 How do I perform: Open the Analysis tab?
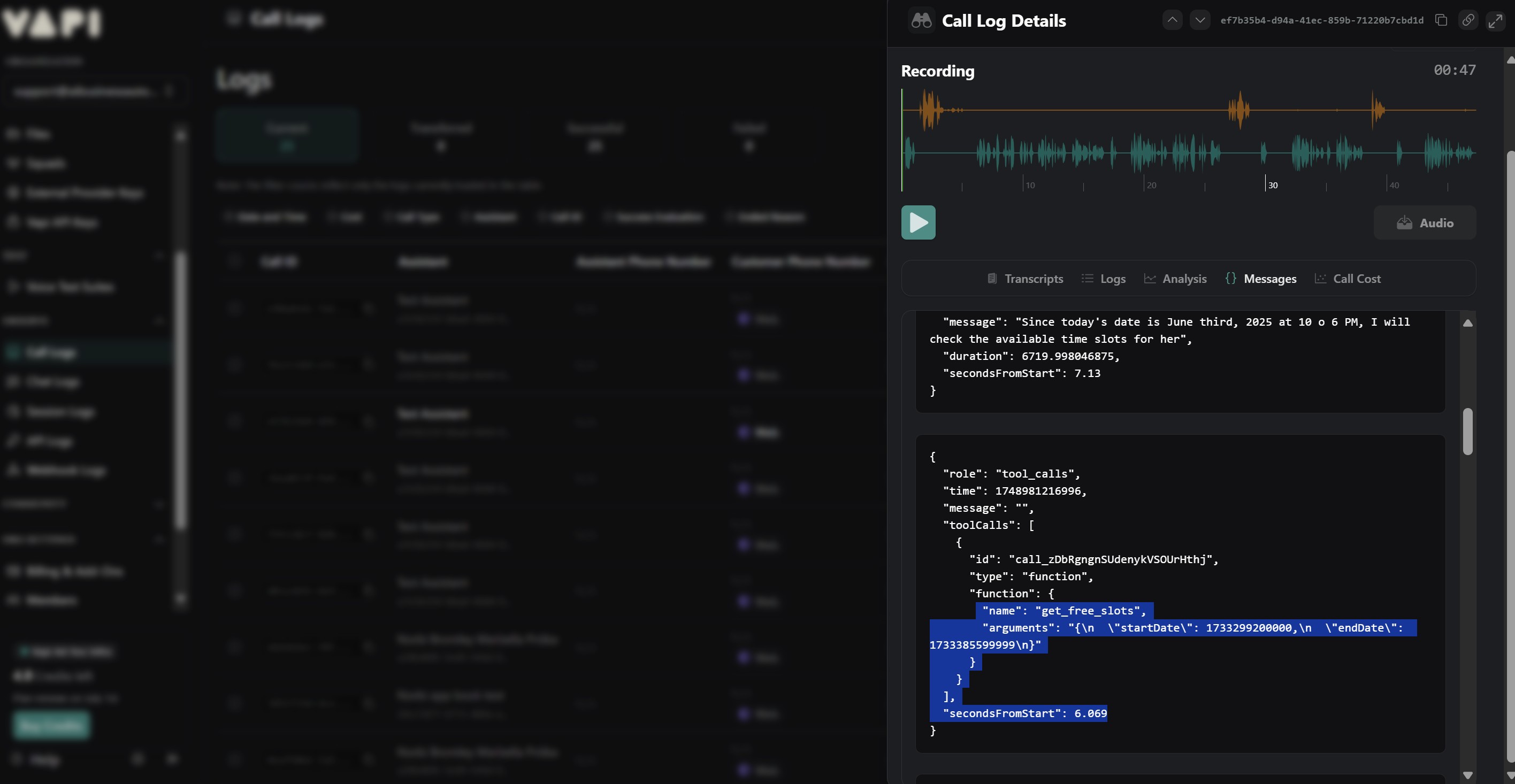point(1175,279)
